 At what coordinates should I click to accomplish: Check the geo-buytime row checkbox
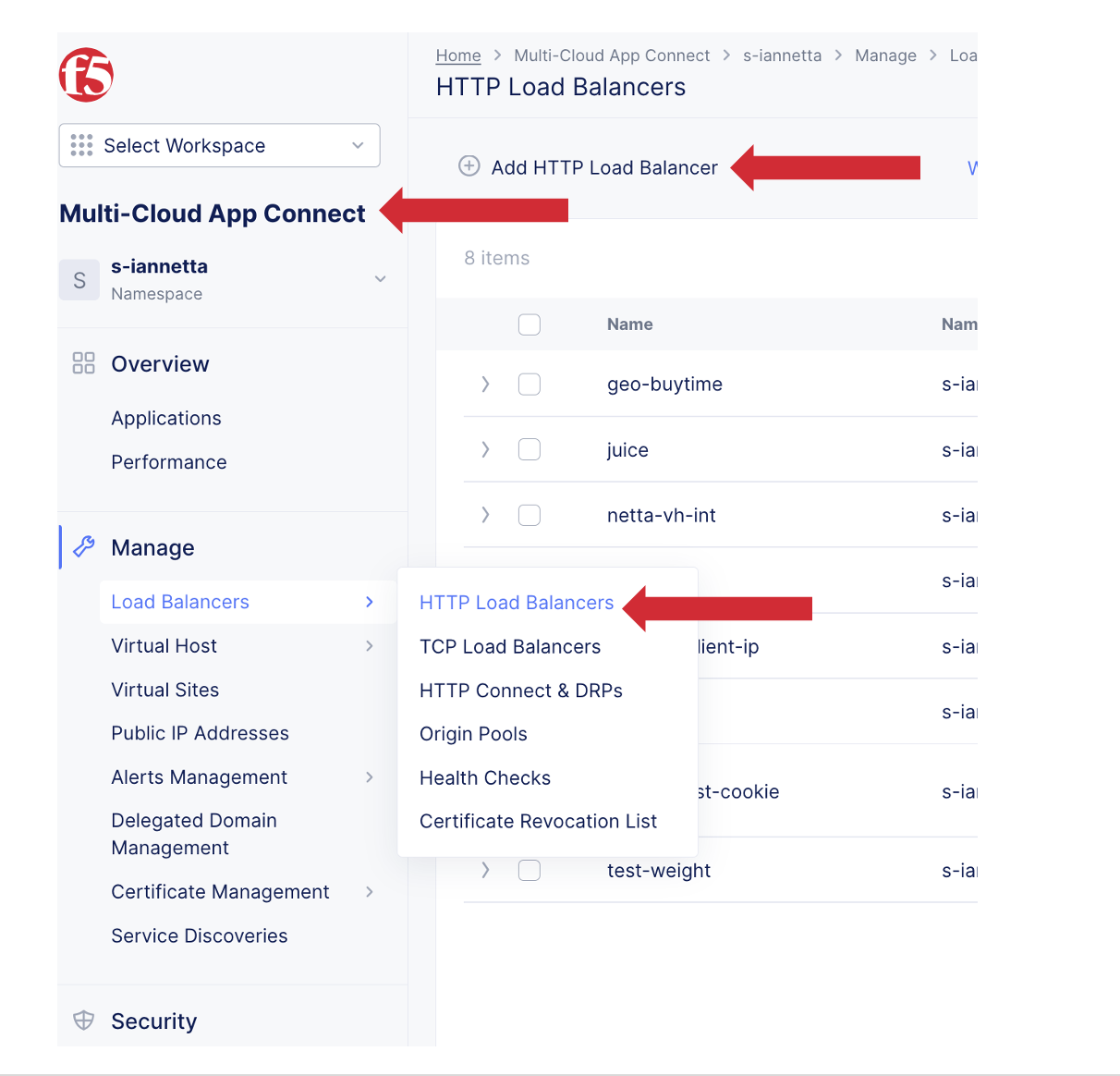coord(530,384)
